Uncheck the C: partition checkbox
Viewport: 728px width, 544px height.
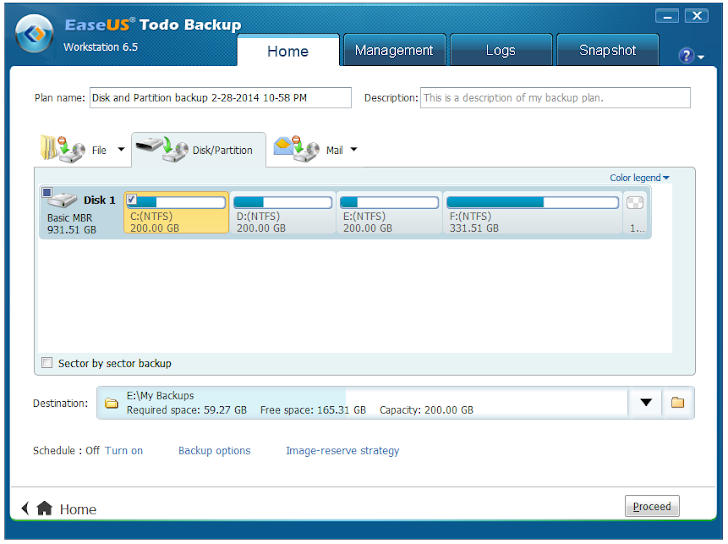[132, 199]
